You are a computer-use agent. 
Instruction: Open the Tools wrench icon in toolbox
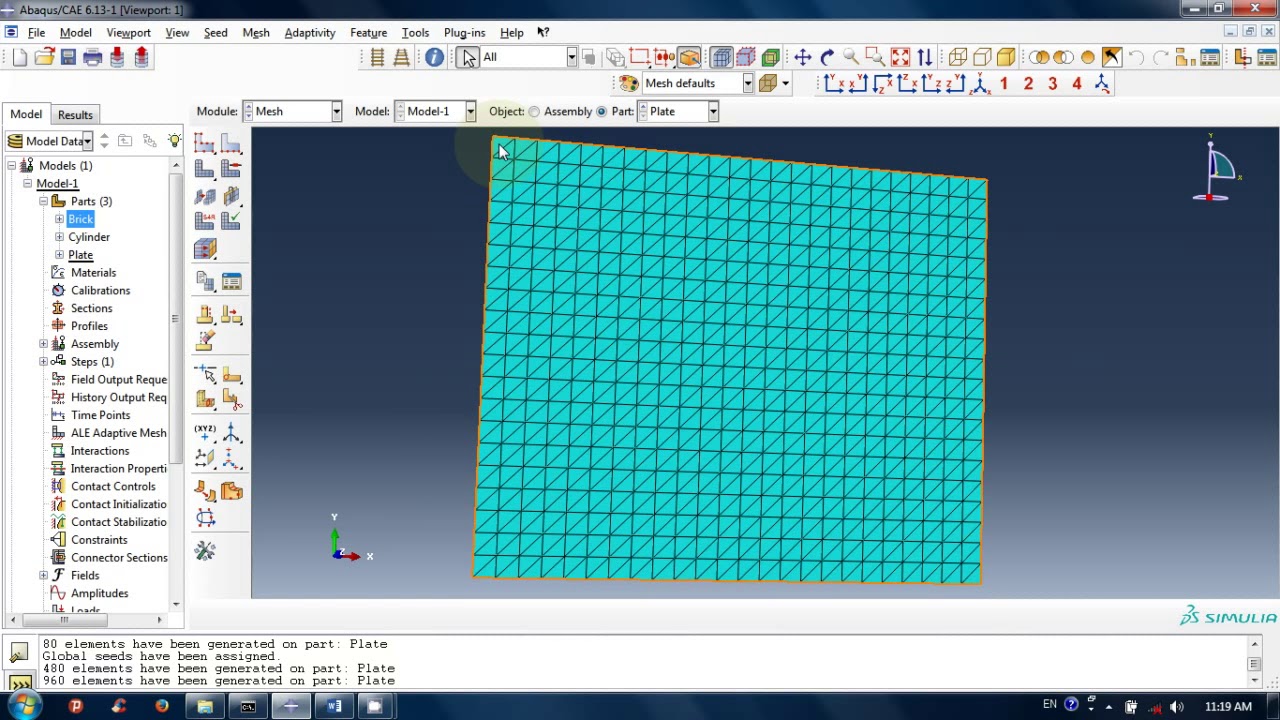(x=205, y=551)
